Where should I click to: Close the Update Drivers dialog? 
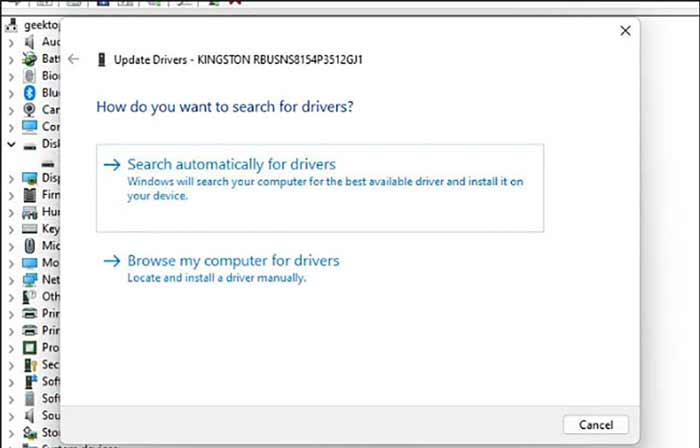tap(625, 31)
